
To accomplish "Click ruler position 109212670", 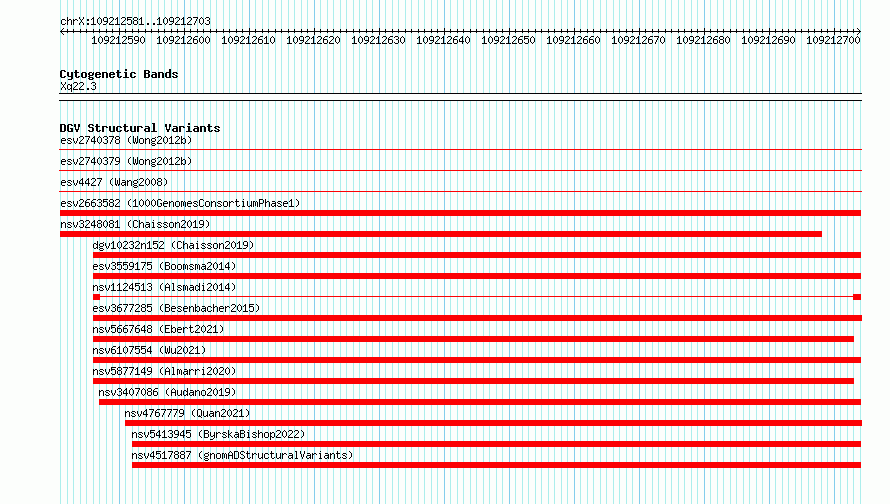I will point(638,40).
